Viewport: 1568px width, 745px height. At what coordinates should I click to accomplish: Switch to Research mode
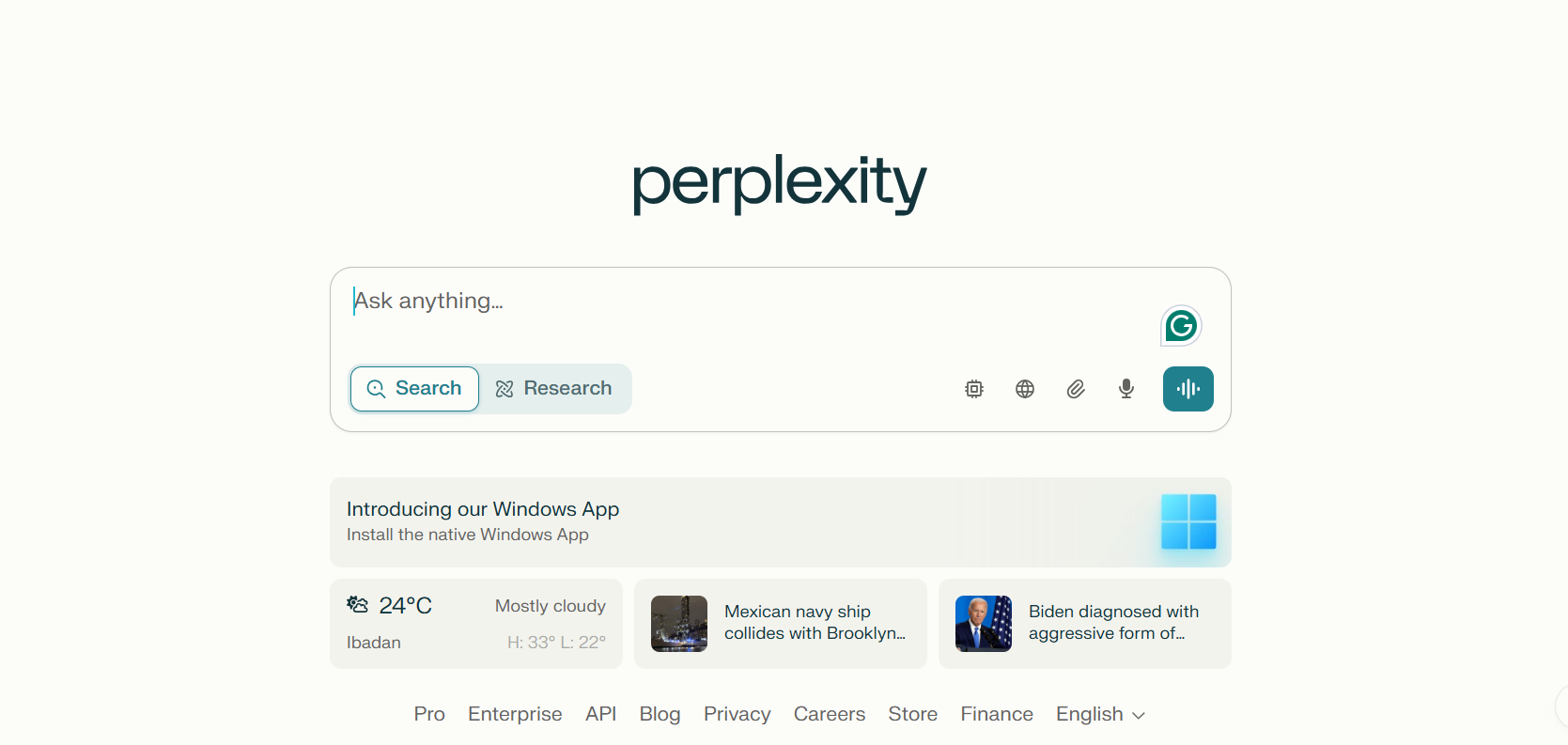tap(555, 388)
